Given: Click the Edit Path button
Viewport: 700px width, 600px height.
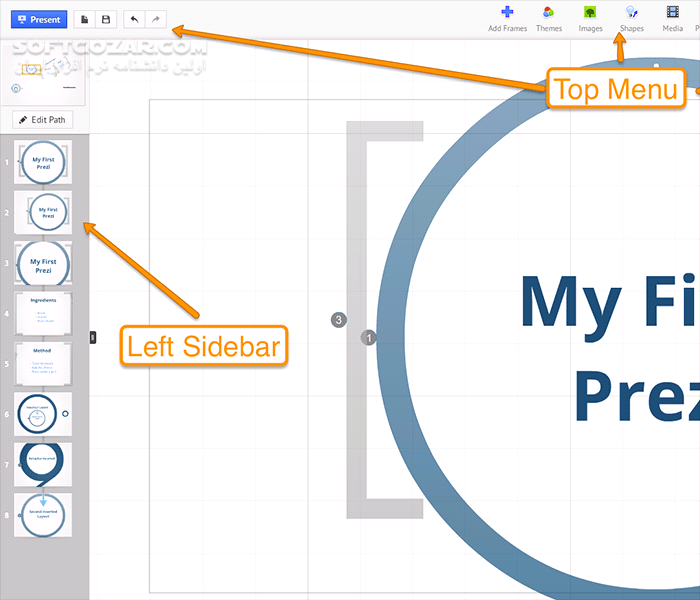Looking at the screenshot, I should pyautogui.click(x=42, y=120).
